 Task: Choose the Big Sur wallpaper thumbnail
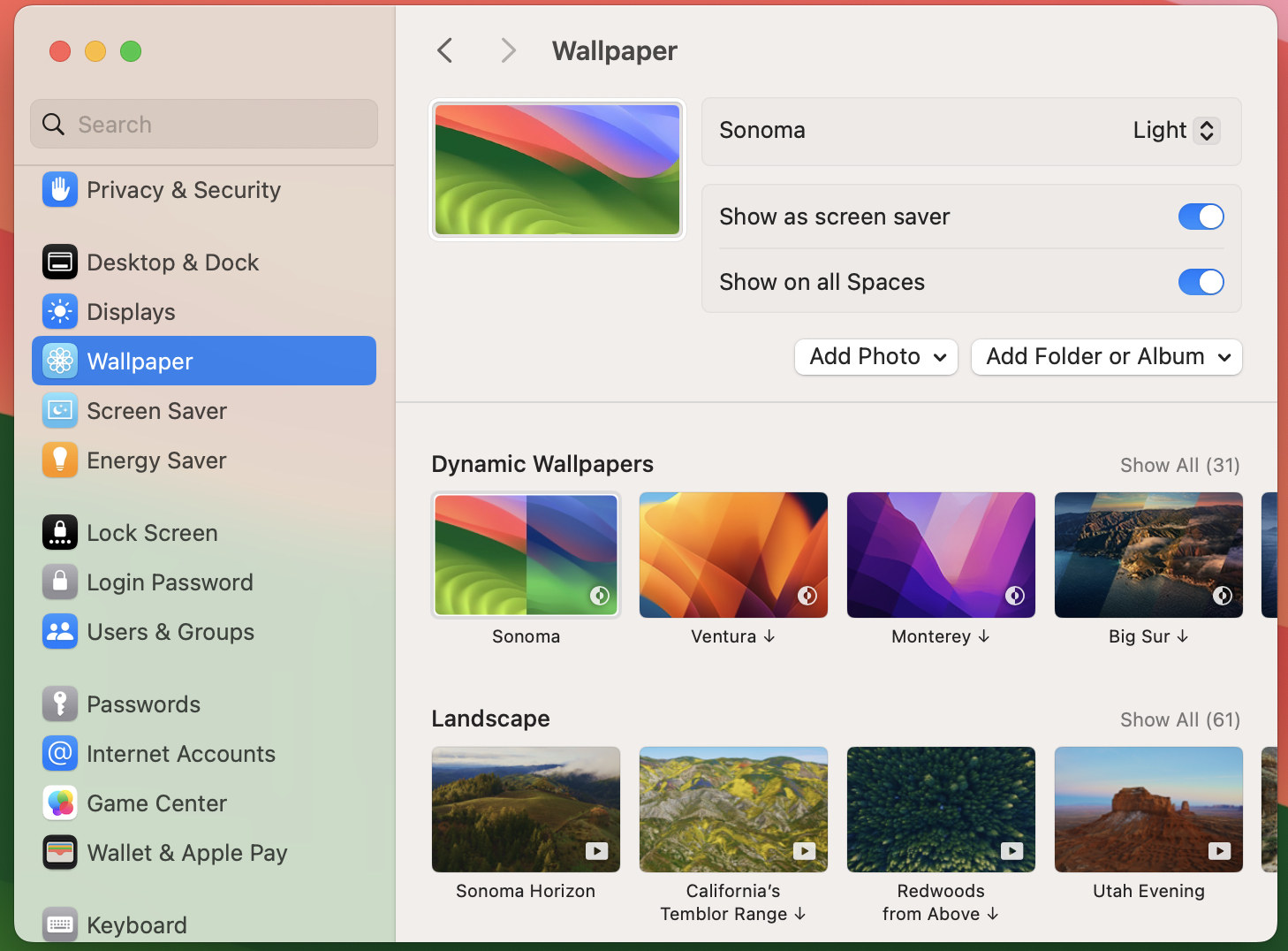point(1148,555)
